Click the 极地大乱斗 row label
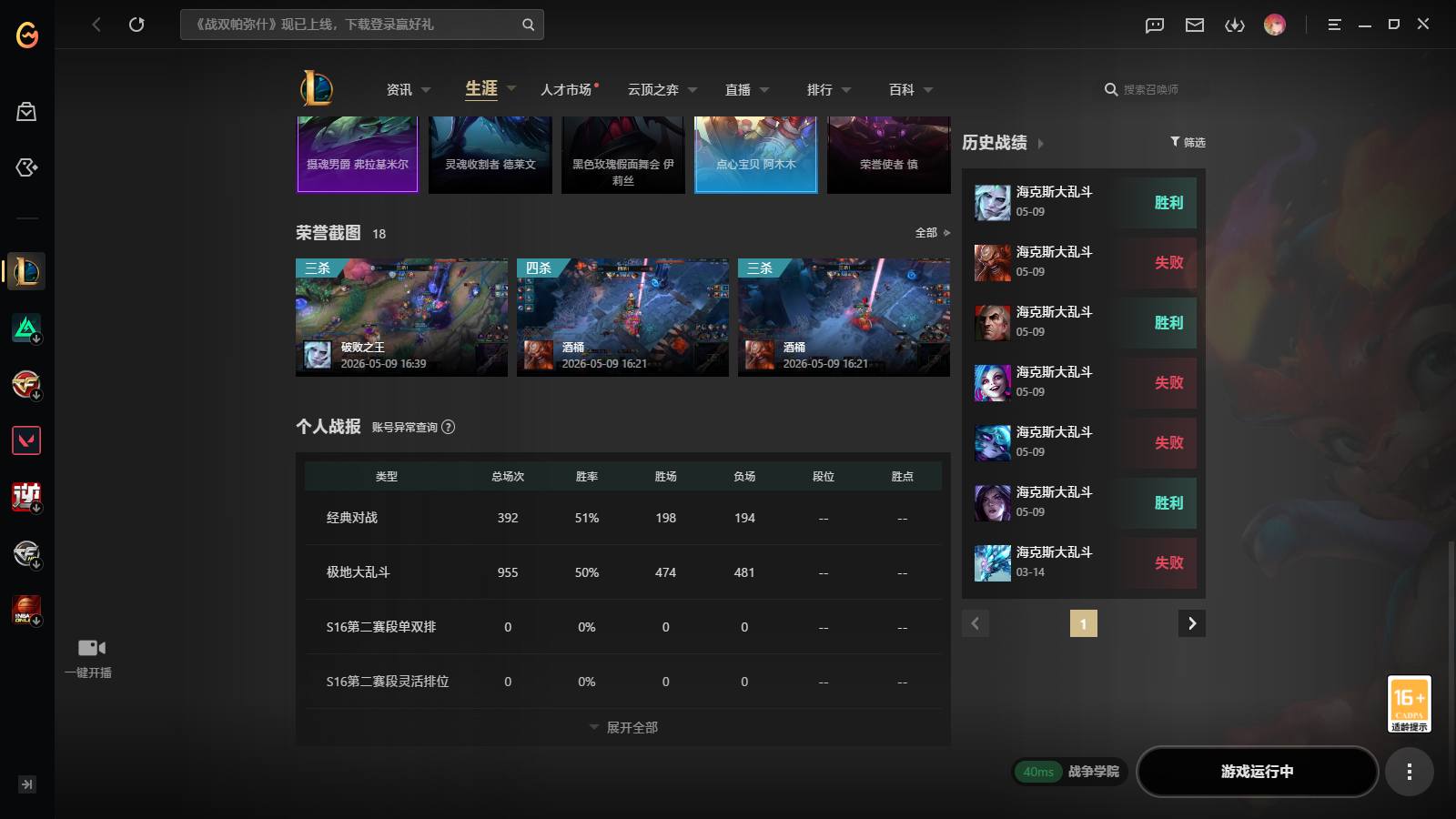This screenshot has width=1456, height=819. click(x=358, y=572)
